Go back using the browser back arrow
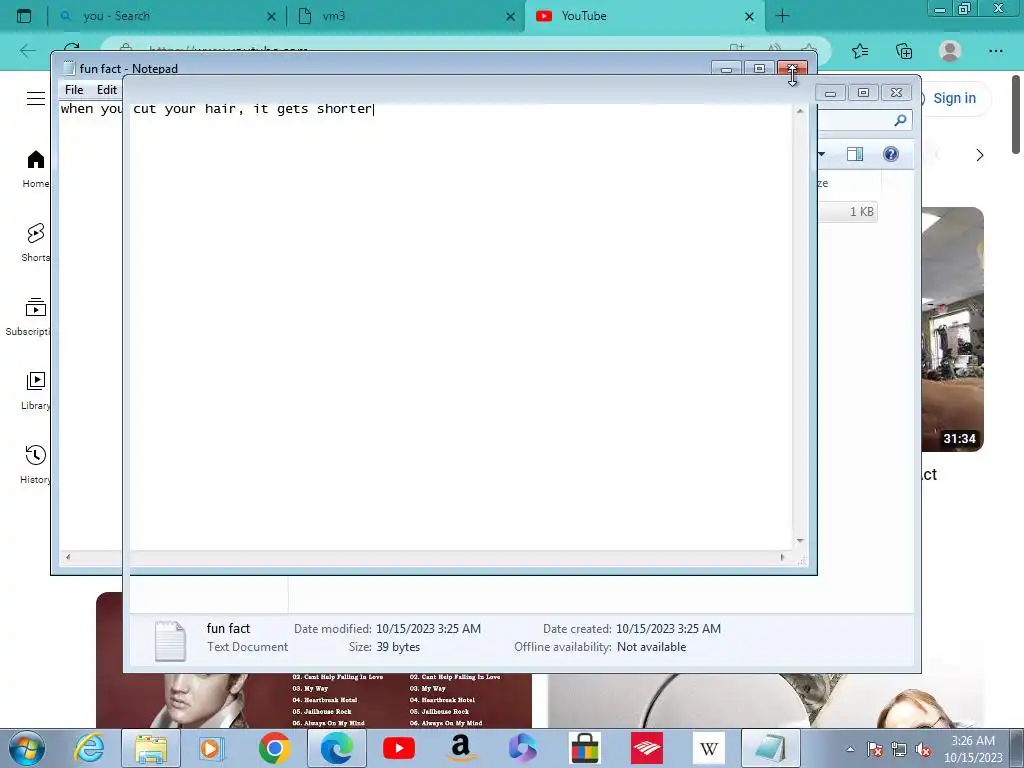 [27, 51]
